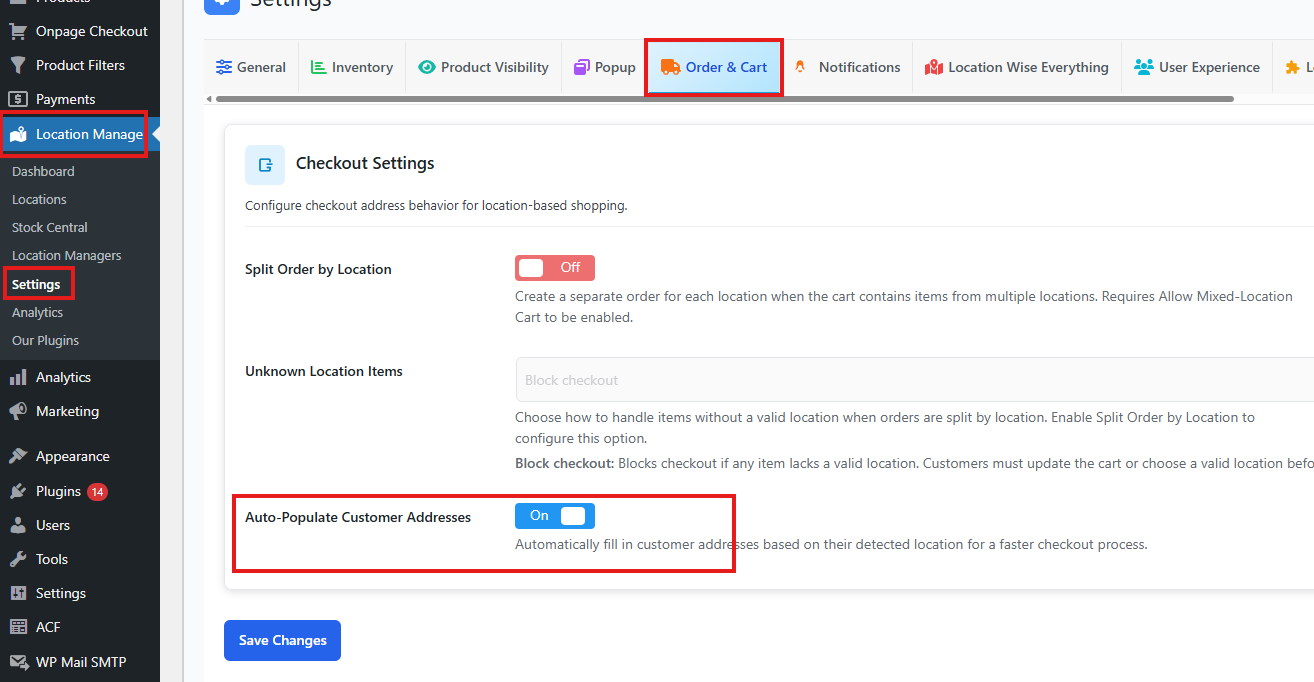1314x682 pixels.
Task: Open Stock Central submenu link
Action: point(50,227)
